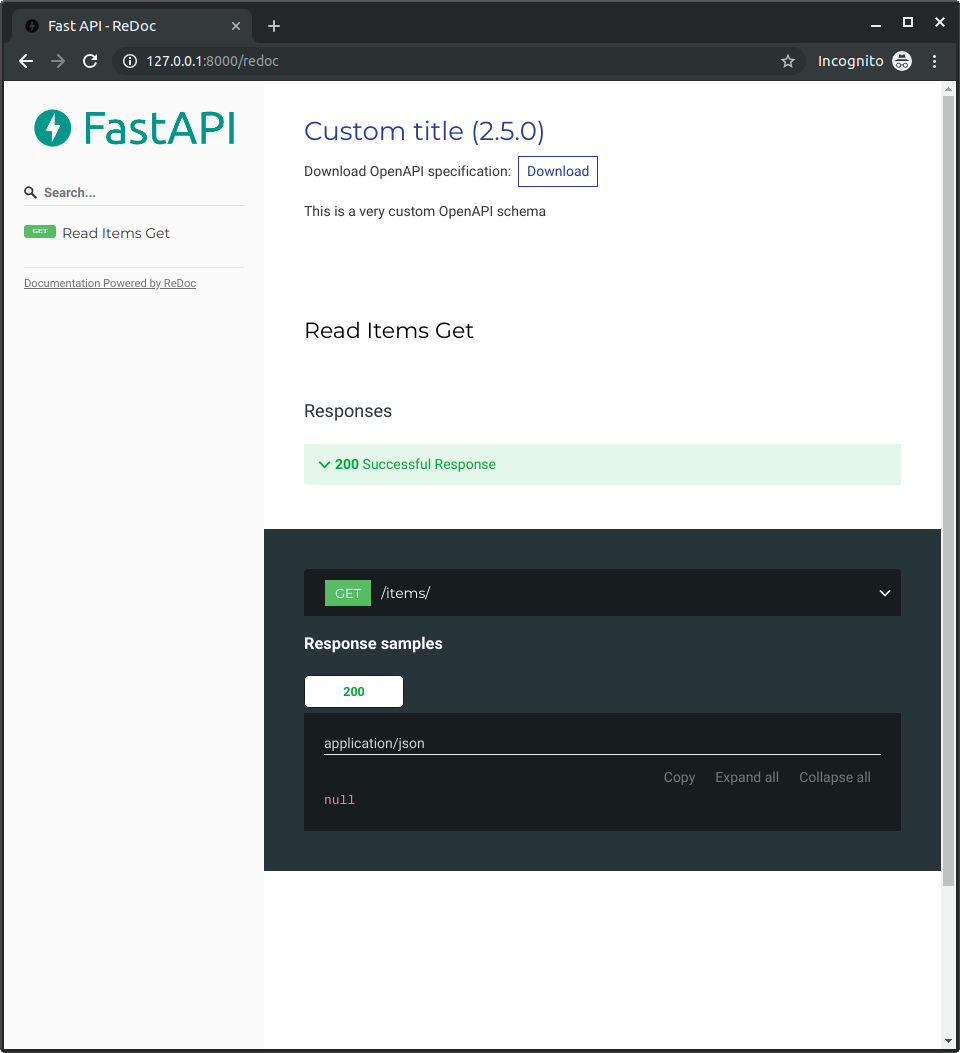Click the Incognito profile icon

tap(902, 61)
